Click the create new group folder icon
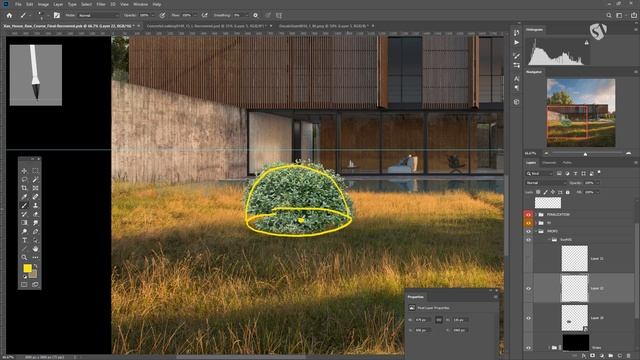This screenshot has width=640, height=360. (611, 356)
